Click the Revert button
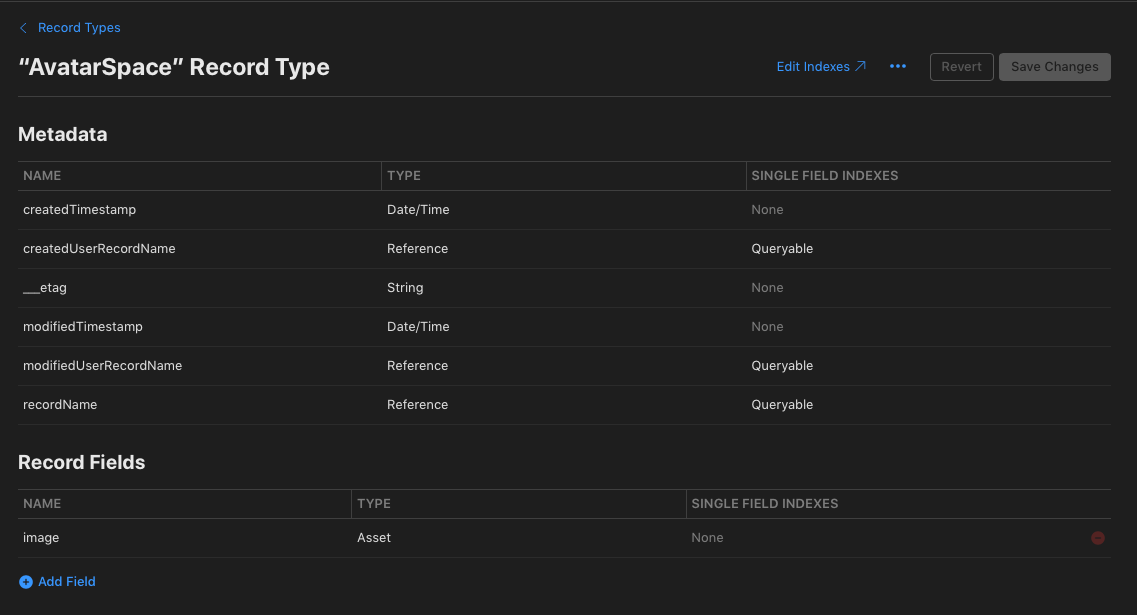1137x615 pixels. click(x=962, y=67)
